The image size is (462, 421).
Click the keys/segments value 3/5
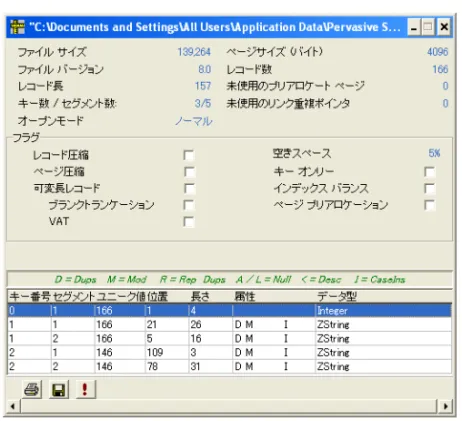tap(203, 103)
